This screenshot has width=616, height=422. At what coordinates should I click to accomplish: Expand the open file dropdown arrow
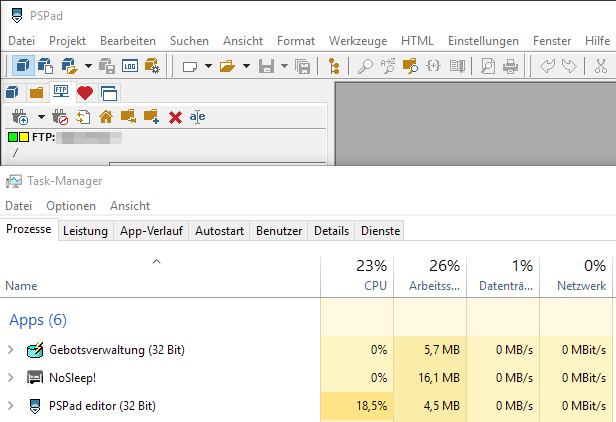[x=246, y=66]
